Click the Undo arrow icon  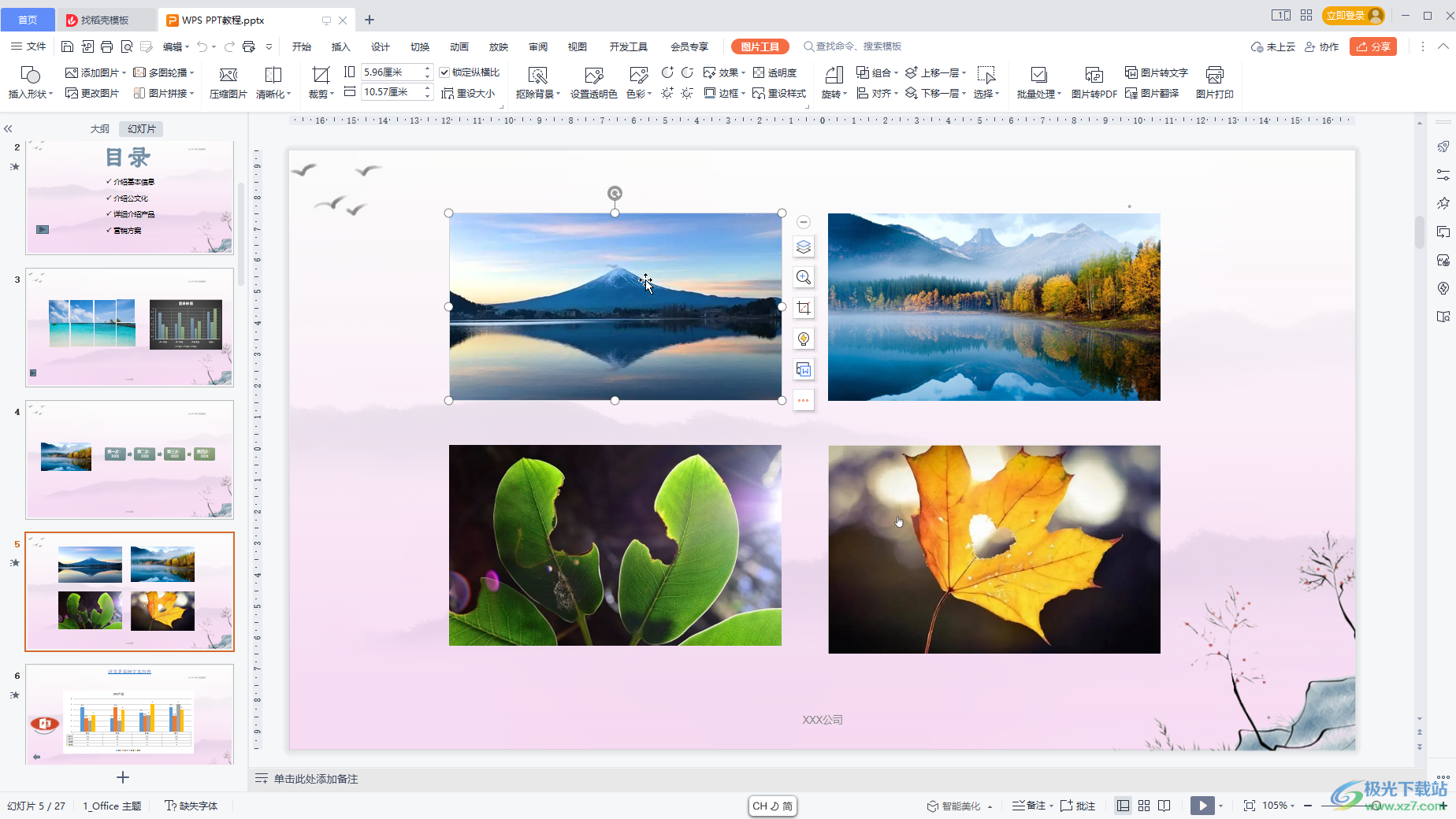pos(202,46)
